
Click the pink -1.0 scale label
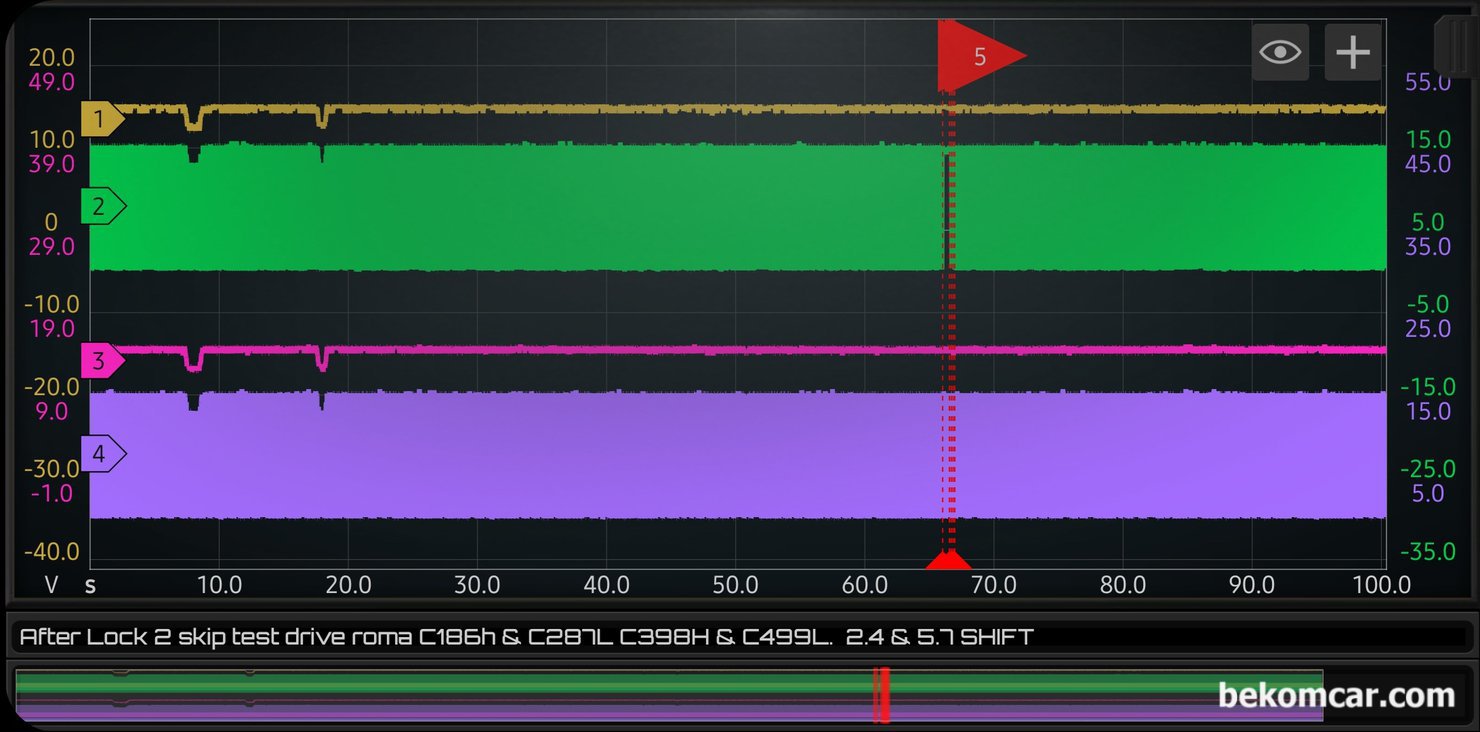[52, 493]
